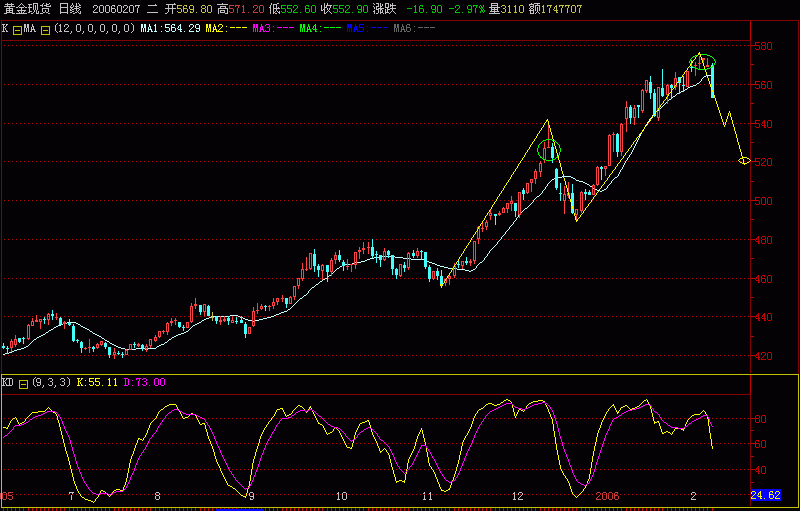Click the month 8 time axis marker

tap(157, 496)
